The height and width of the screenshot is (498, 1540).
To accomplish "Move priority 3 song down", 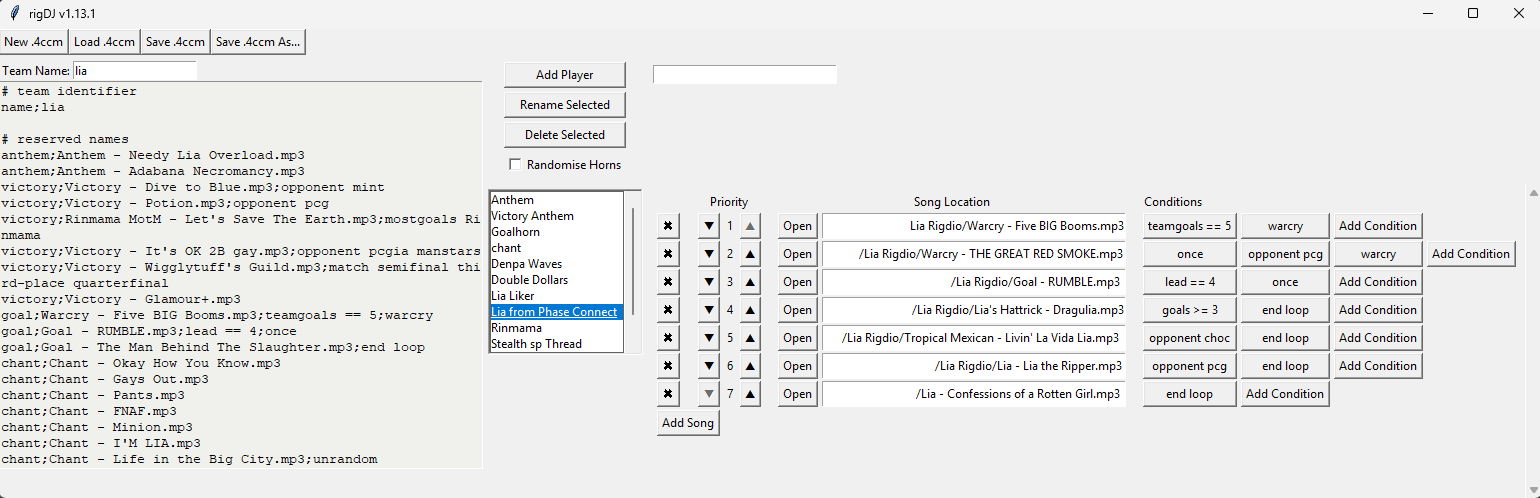I will coord(709,282).
